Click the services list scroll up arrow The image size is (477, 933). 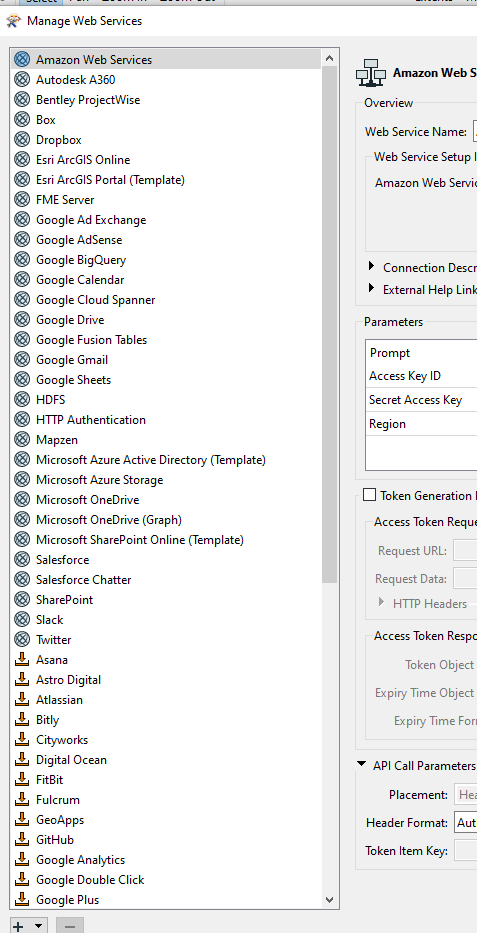(x=329, y=58)
